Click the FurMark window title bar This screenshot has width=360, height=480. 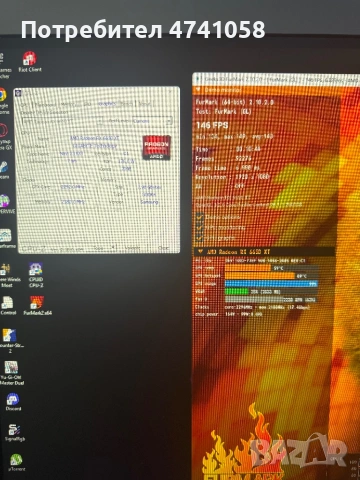click(277, 79)
